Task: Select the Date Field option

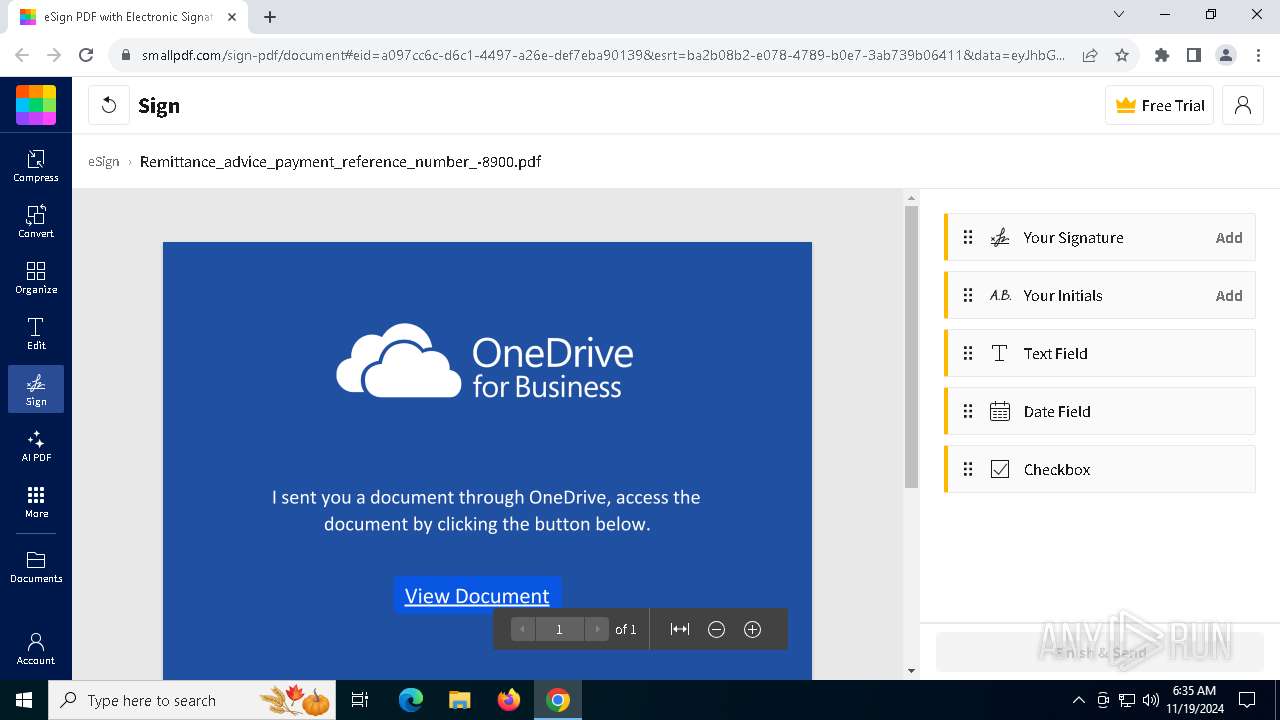Action: 1100,411
